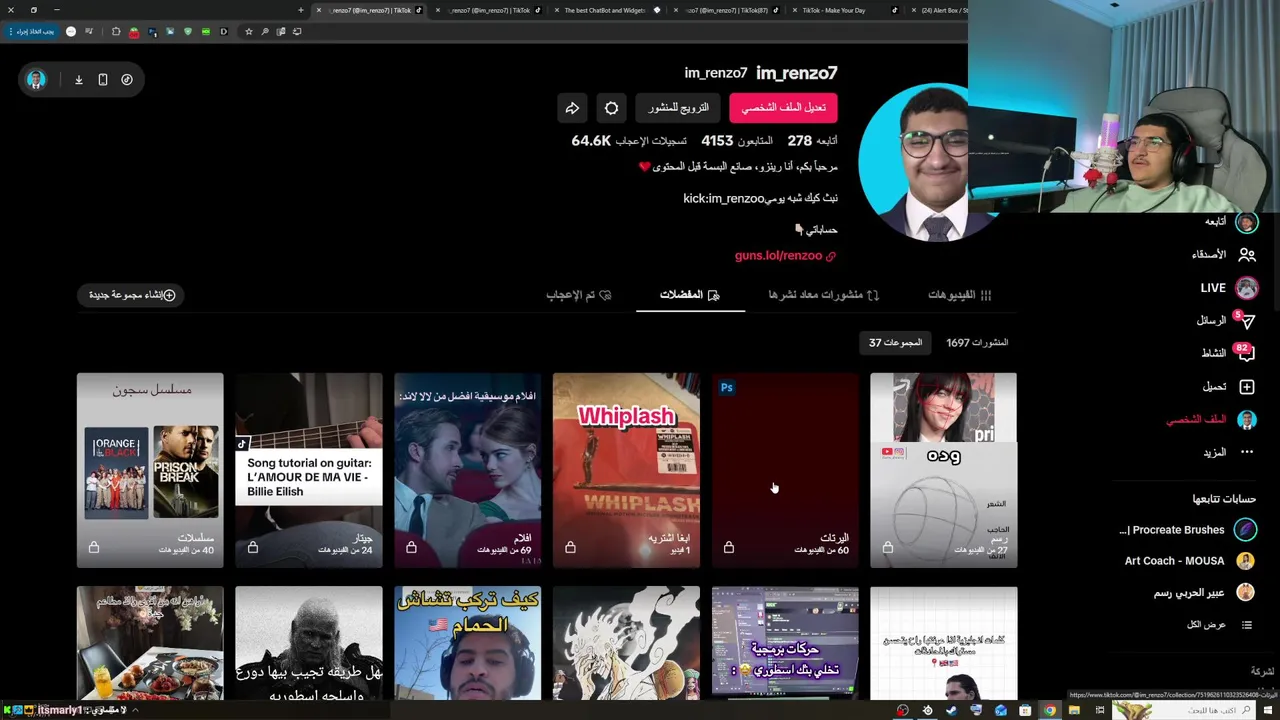Image resolution: width=1280 pixels, height=720 pixels.
Task: Click Promote post (الترويج للمنشور) button
Action: (678, 108)
